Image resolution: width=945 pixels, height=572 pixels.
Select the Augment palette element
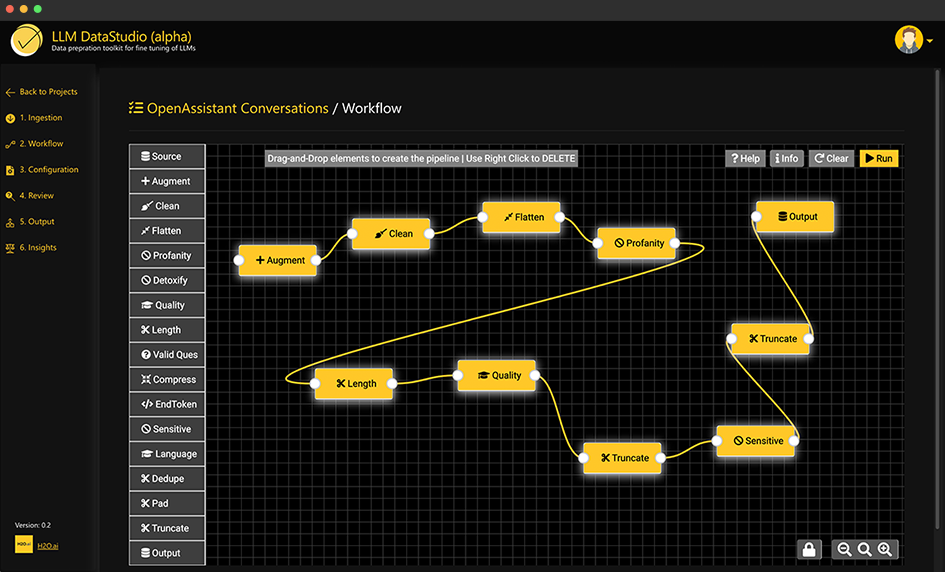point(167,181)
